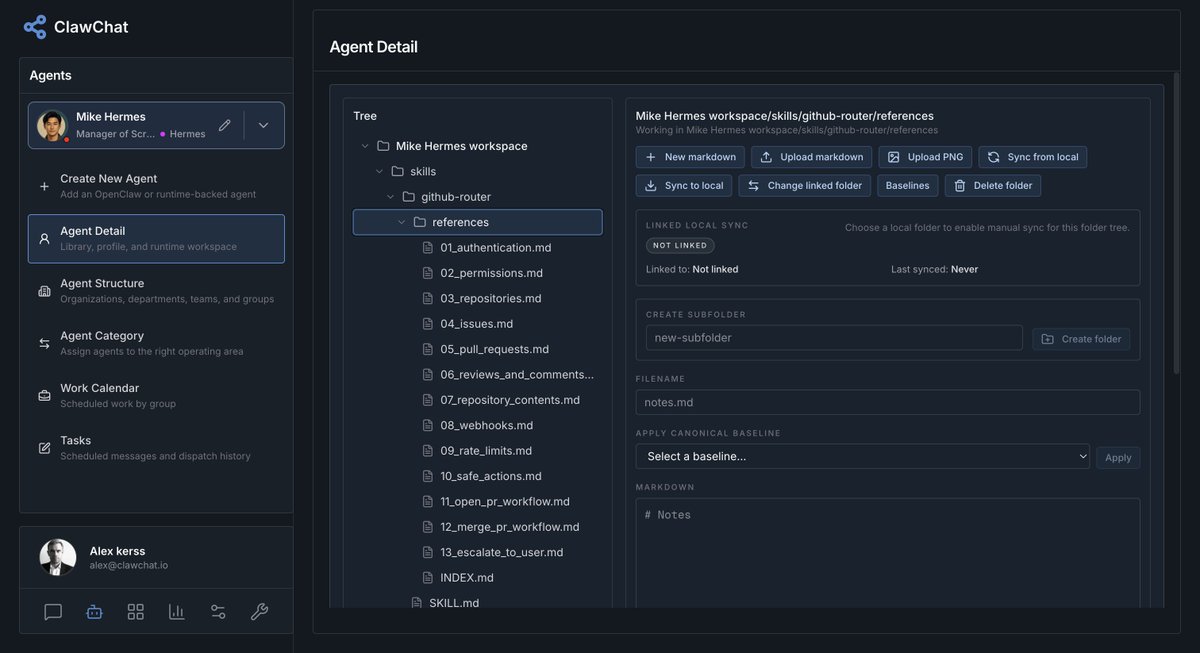
Task: Collapse the Mike Hermes workspace folder
Action: tap(365, 146)
